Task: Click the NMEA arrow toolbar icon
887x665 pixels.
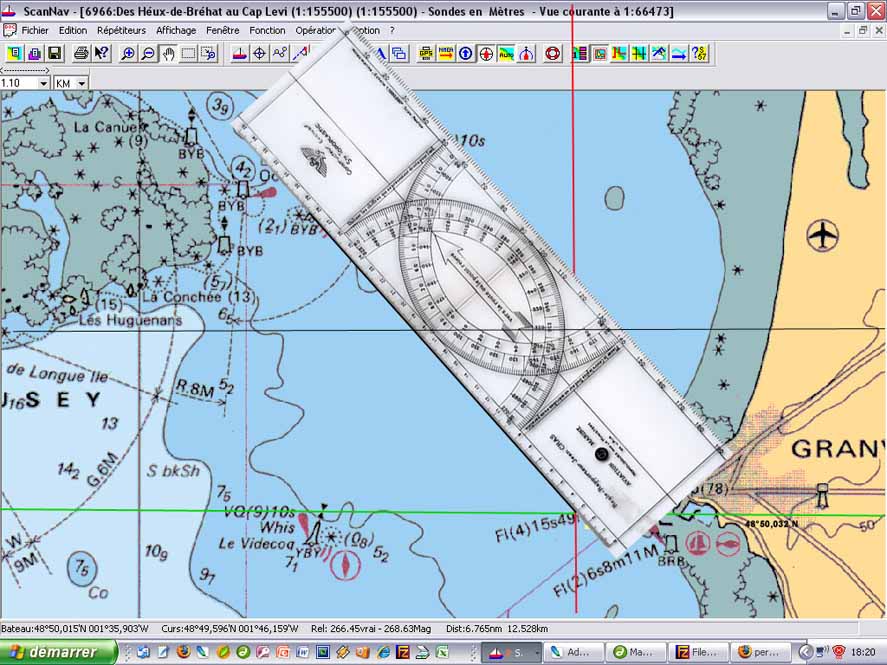Action: (x=446, y=53)
